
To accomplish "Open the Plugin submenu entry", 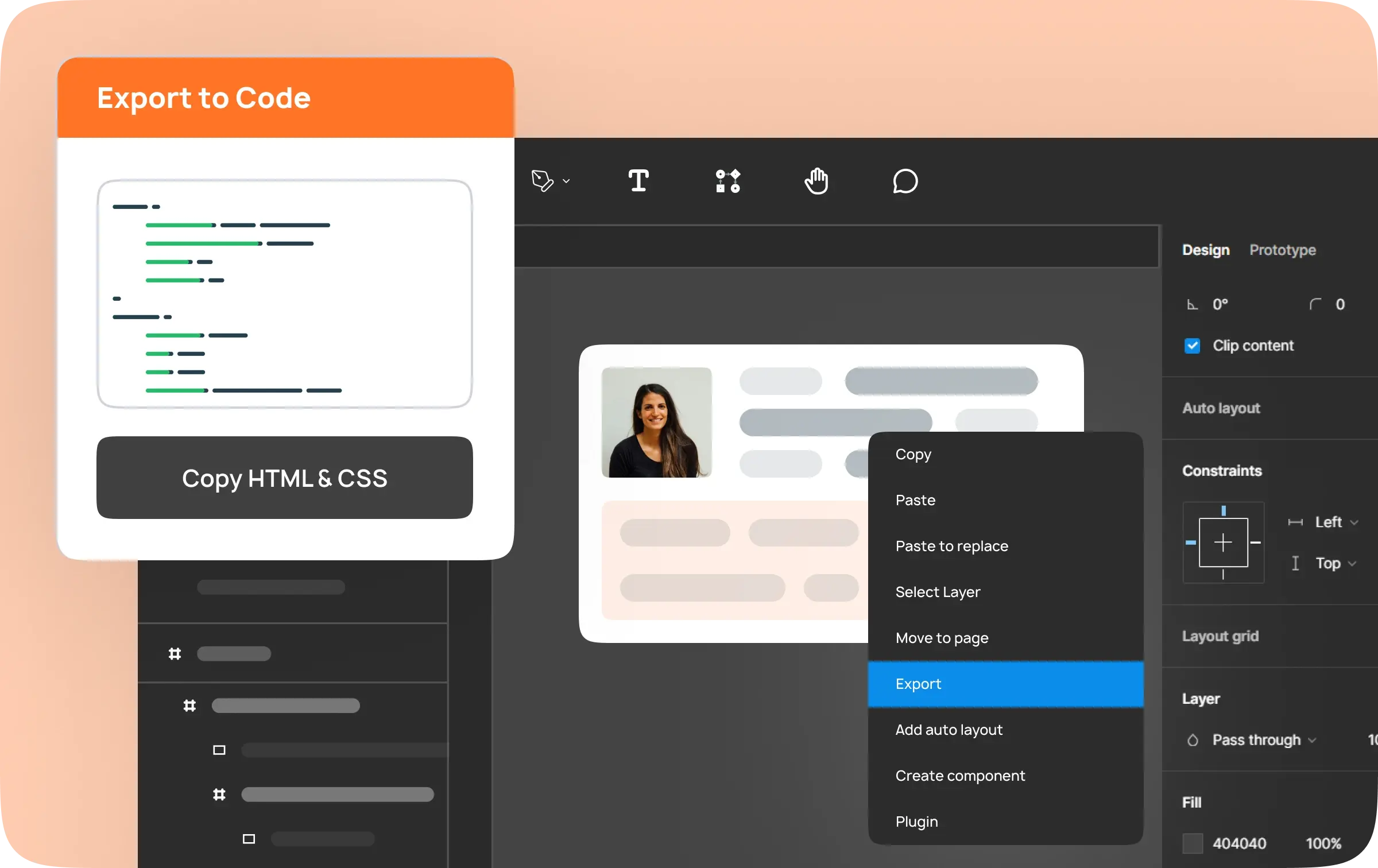I will click(x=1005, y=821).
